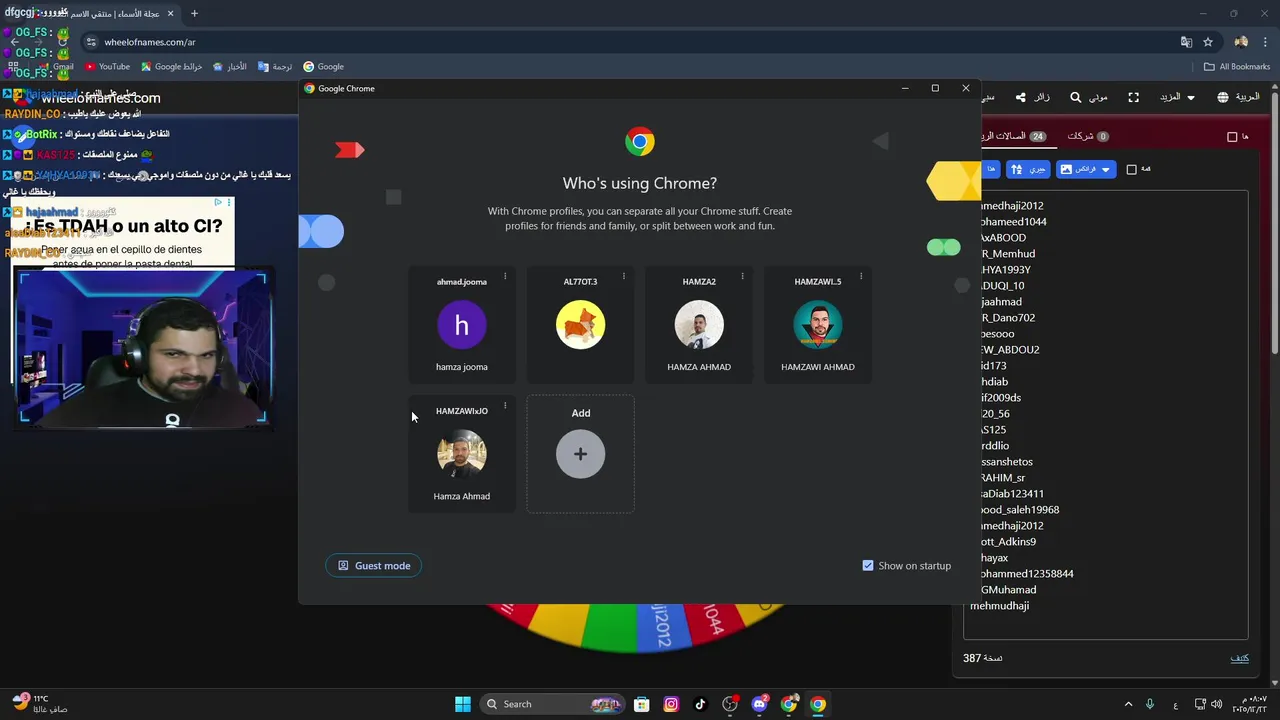The width and height of the screenshot is (1280, 720).
Task: Open Instagram from the taskbar
Action: coord(671,704)
